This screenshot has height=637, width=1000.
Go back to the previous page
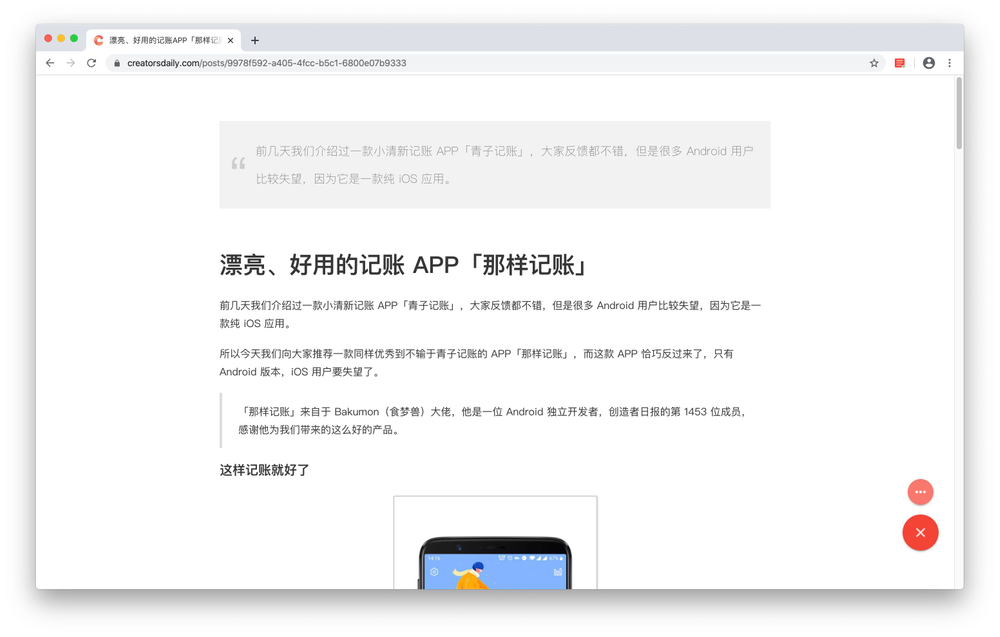point(50,63)
